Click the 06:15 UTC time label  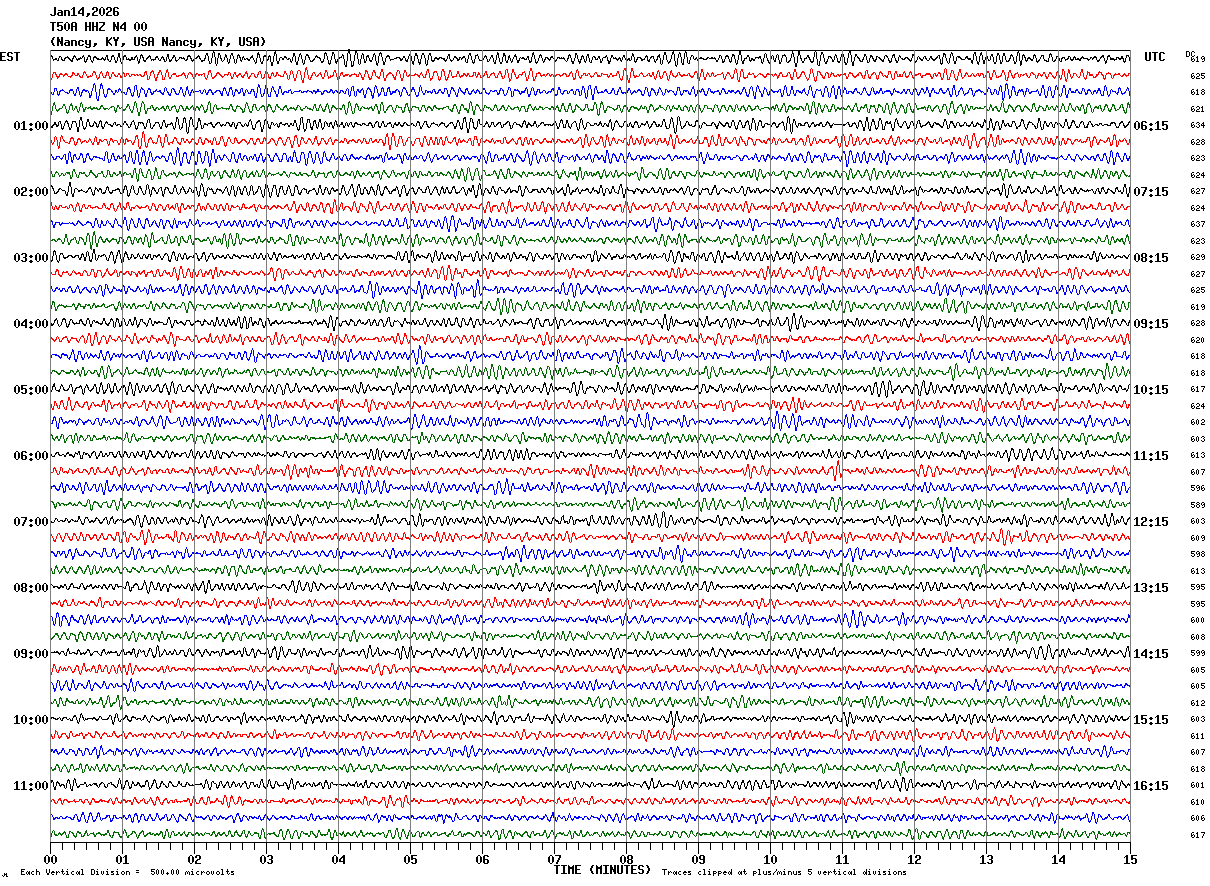pos(1151,126)
